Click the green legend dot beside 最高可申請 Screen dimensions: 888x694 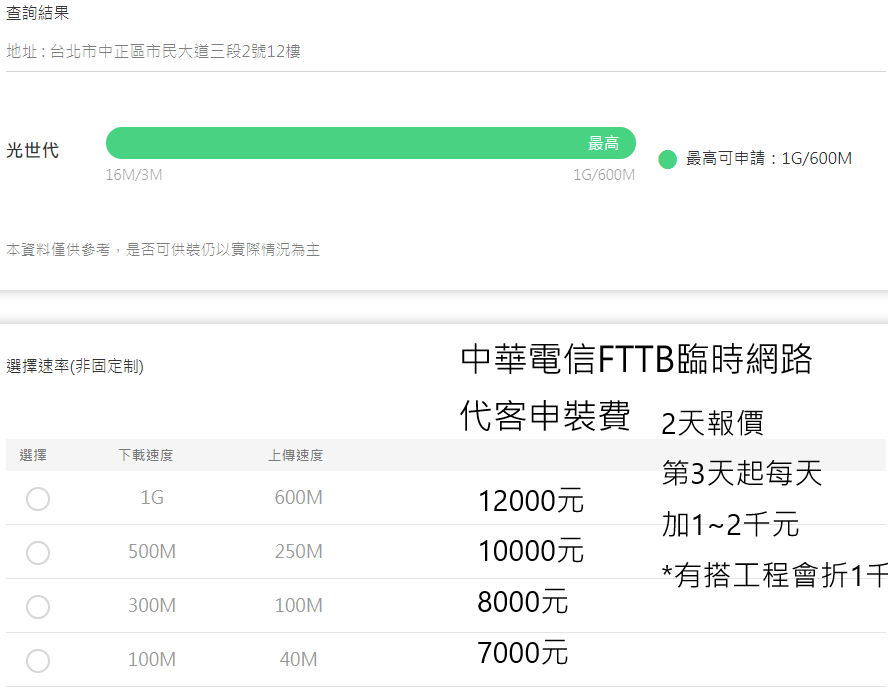coord(667,159)
